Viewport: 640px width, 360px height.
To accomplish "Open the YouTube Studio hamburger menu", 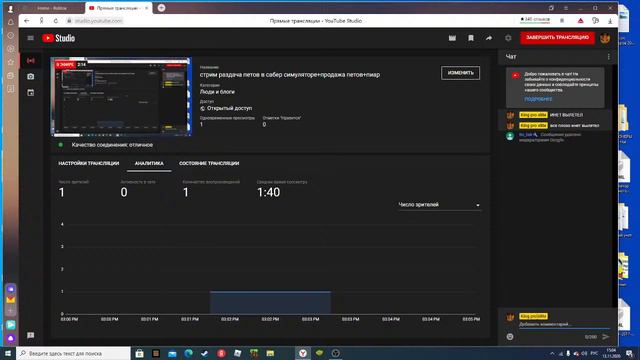I will pyautogui.click(x=31, y=38).
